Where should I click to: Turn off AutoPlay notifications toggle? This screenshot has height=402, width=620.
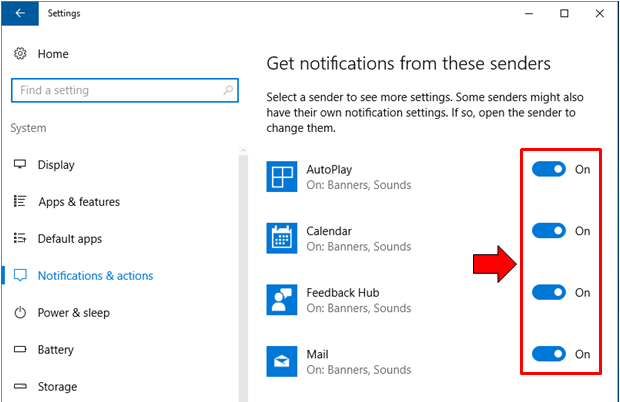pos(548,170)
